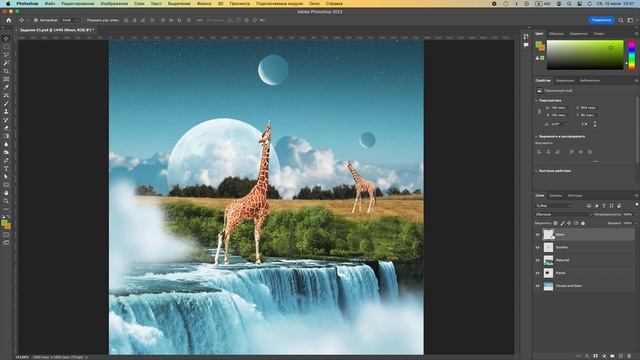Click the foreground color swatch in toolbar

(4, 223)
